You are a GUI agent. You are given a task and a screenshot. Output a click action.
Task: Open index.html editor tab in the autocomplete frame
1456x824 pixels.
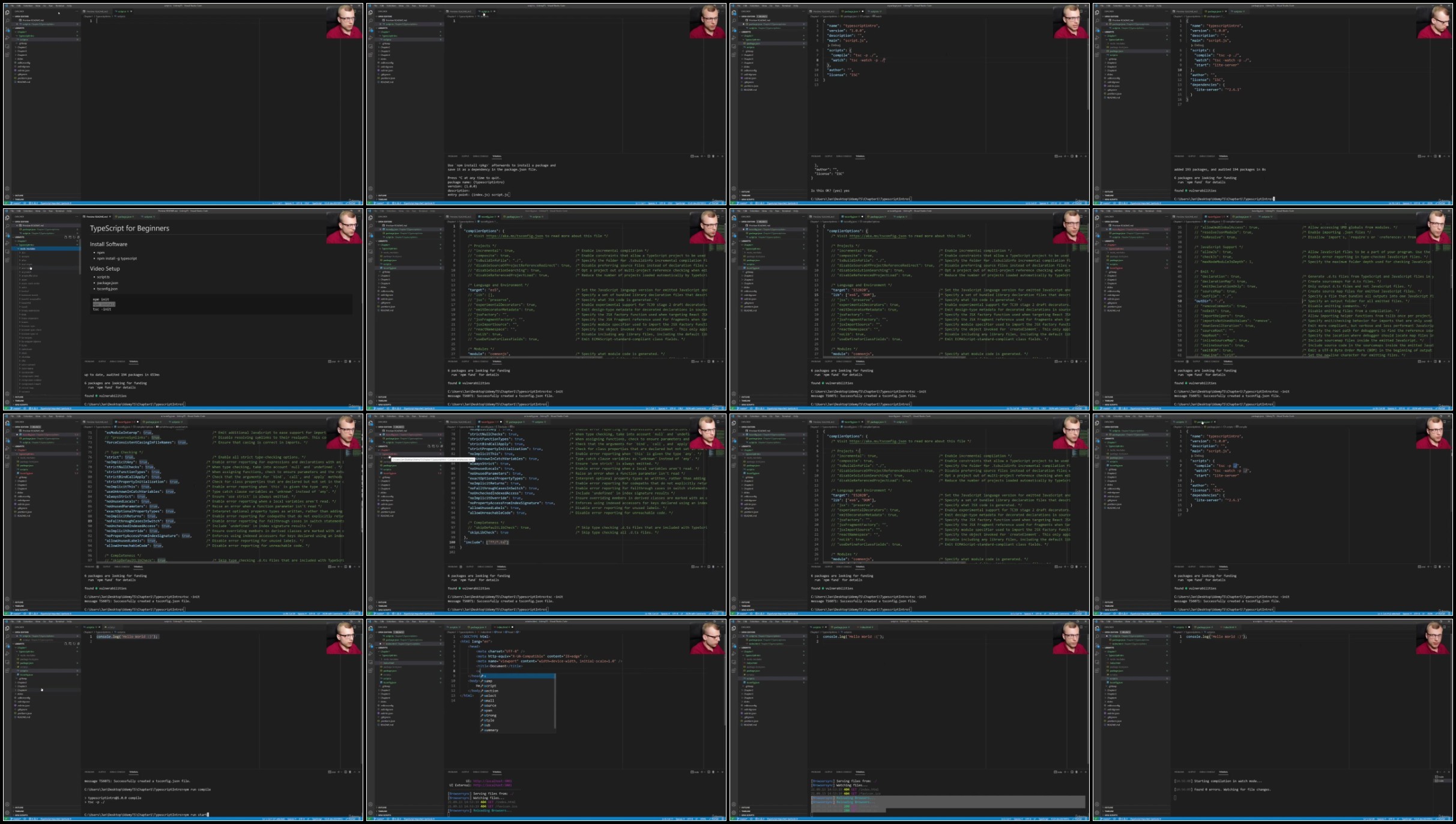(502, 627)
